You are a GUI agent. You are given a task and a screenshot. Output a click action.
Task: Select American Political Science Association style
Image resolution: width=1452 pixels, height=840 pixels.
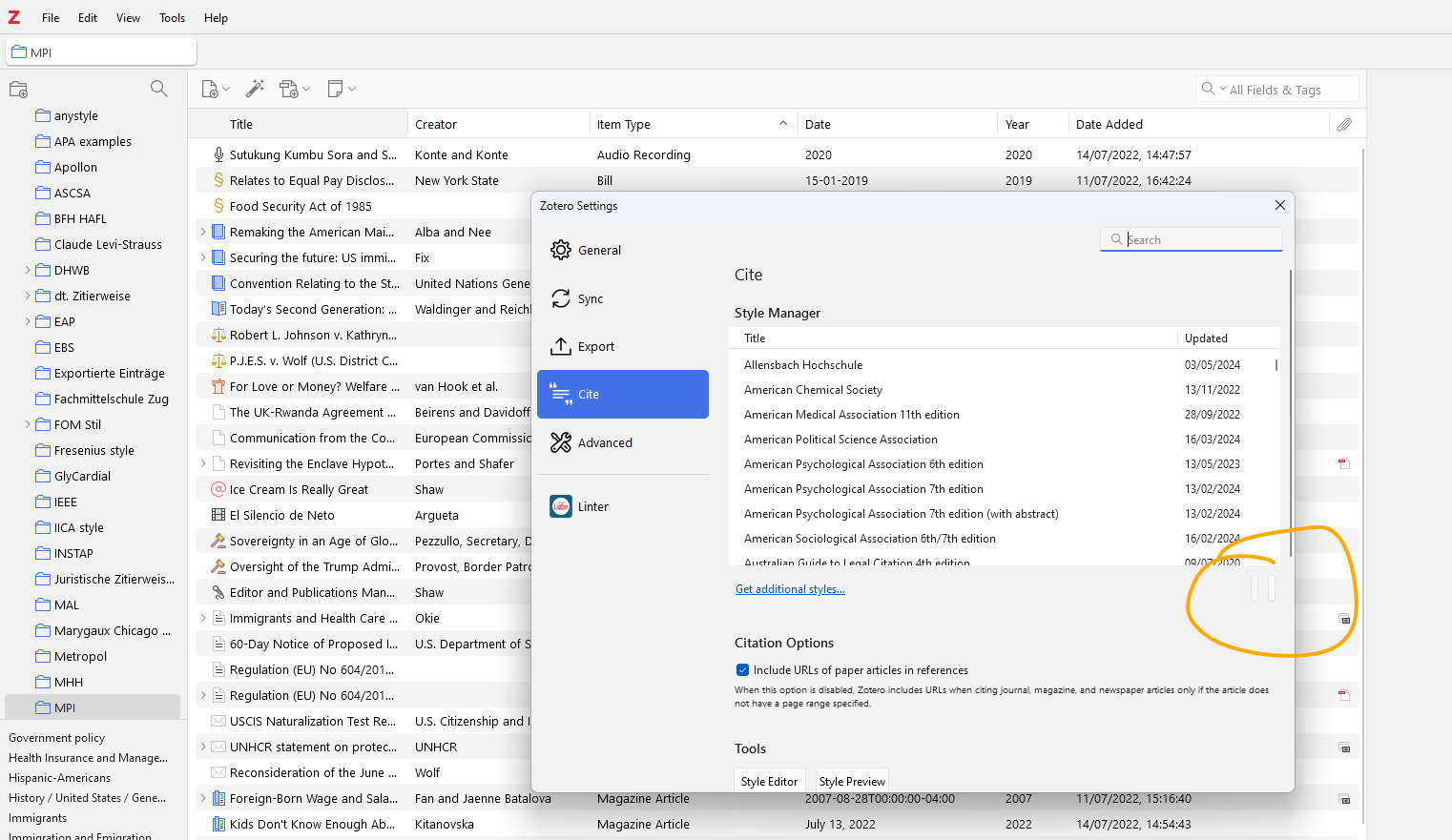[x=1002, y=440]
